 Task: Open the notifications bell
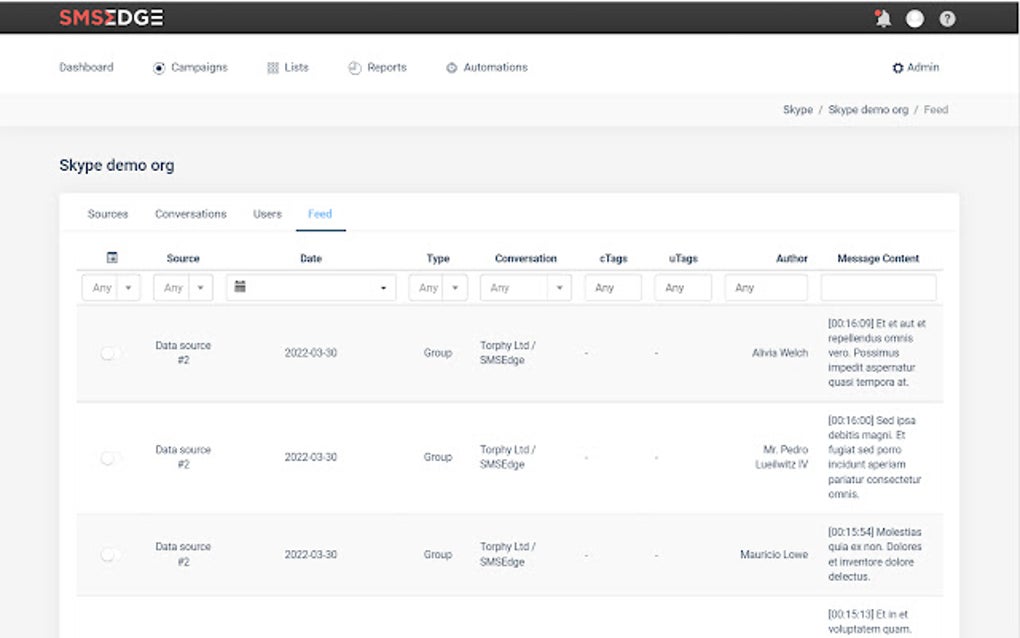click(883, 19)
